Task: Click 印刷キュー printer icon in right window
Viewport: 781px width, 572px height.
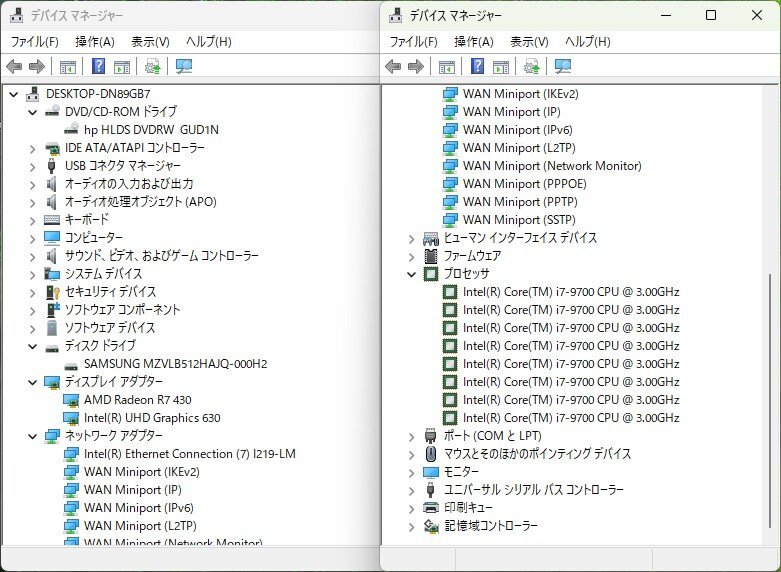Action: [431, 508]
